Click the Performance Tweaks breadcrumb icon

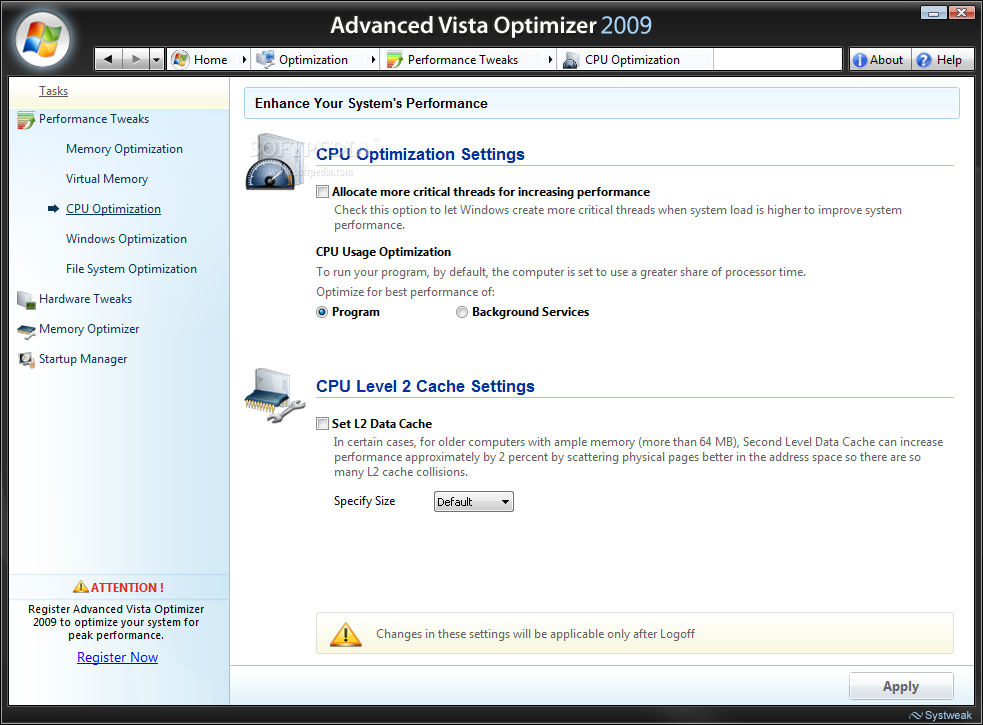point(394,60)
